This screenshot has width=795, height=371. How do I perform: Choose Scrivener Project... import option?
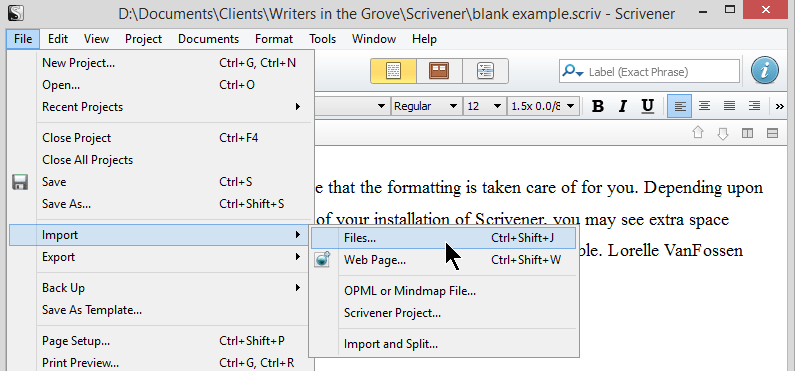pyautogui.click(x=444, y=313)
